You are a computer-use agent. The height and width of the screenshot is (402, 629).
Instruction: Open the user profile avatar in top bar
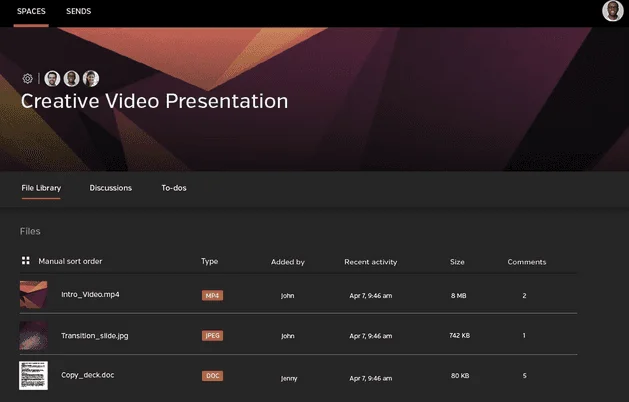[x=613, y=11]
